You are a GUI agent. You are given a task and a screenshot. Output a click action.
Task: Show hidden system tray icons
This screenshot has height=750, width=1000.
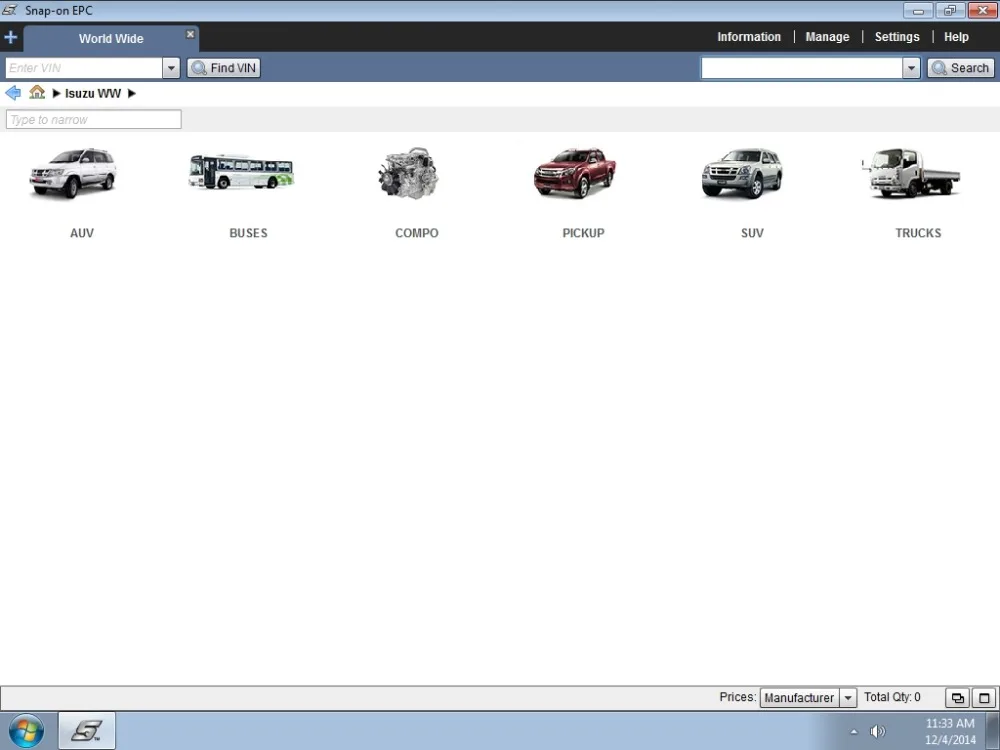click(x=854, y=732)
